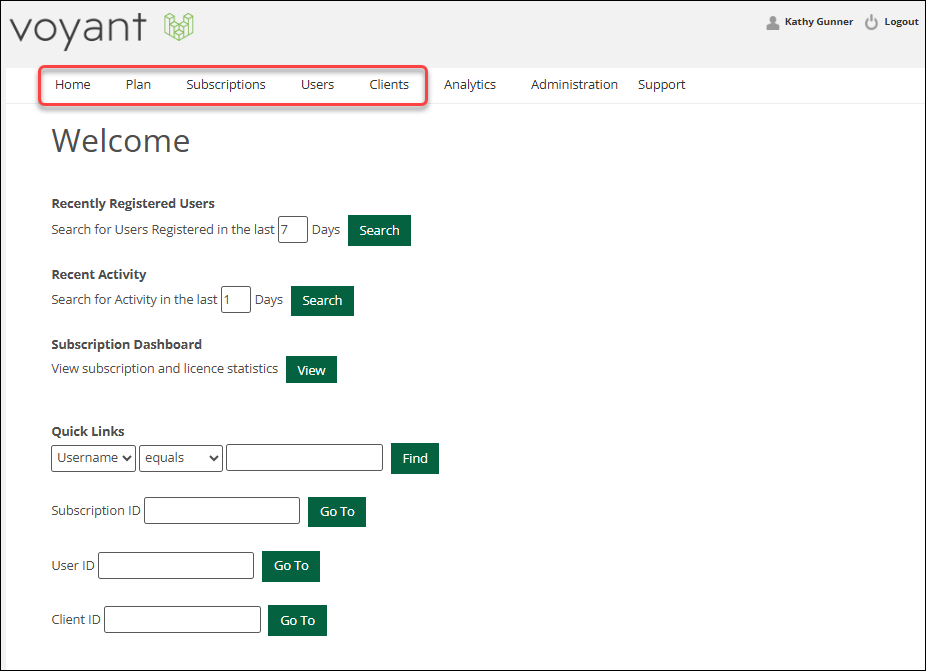This screenshot has width=926, height=671.
Task: Click the User ID input field
Action: pos(176,565)
